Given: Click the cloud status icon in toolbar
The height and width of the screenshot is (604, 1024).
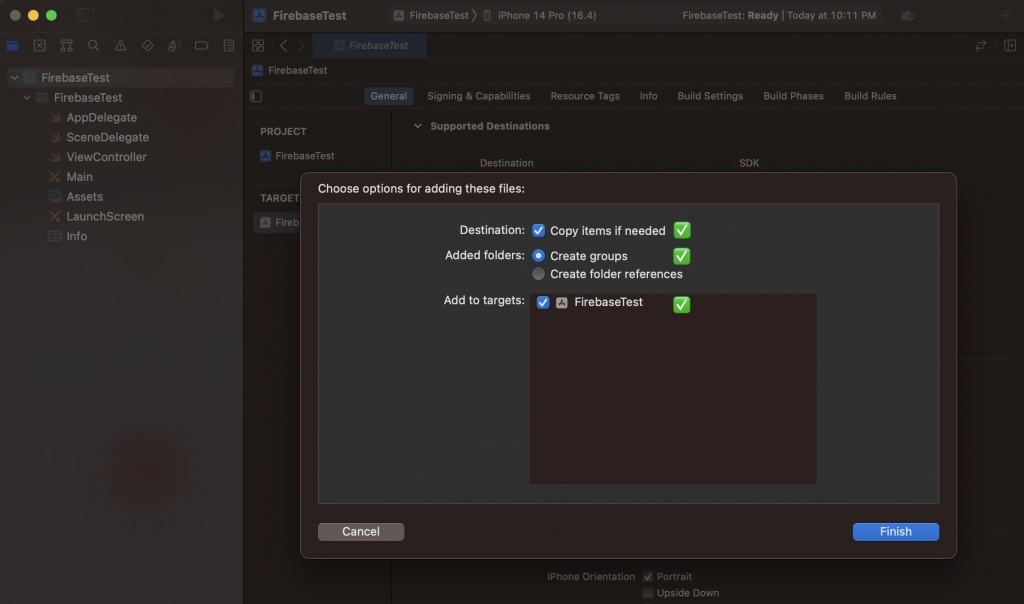Looking at the screenshot, I should (908, 15).
